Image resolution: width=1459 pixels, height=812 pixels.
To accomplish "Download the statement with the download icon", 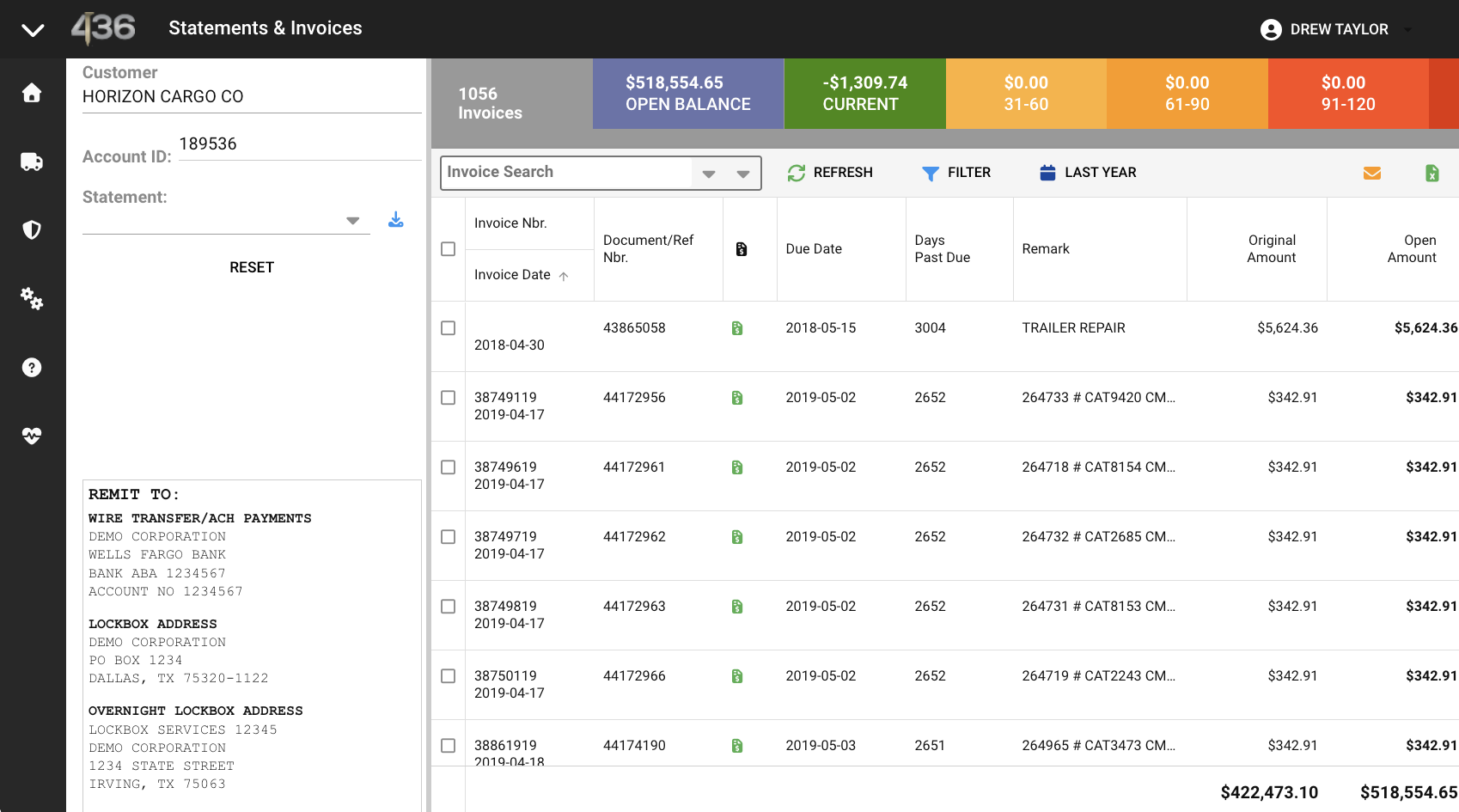I will [396, 220].
